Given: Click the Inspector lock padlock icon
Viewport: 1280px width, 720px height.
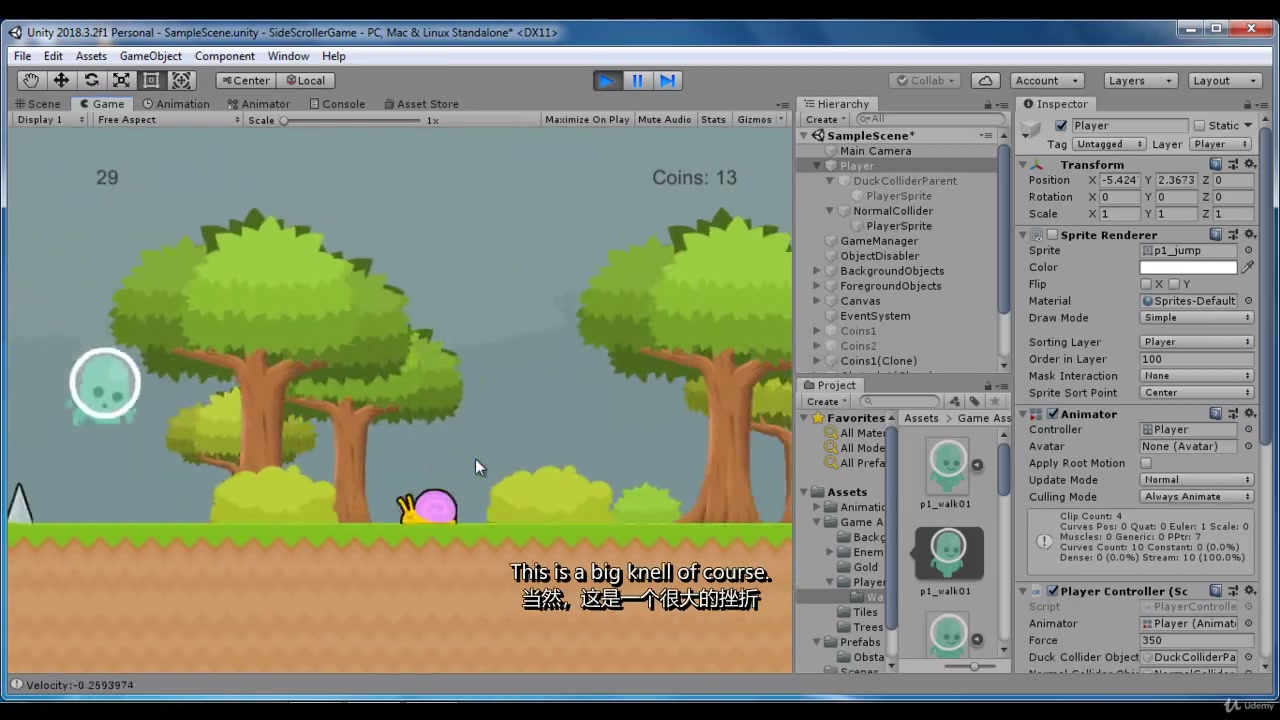Looking at the screenshot, I should point(1246,104).
